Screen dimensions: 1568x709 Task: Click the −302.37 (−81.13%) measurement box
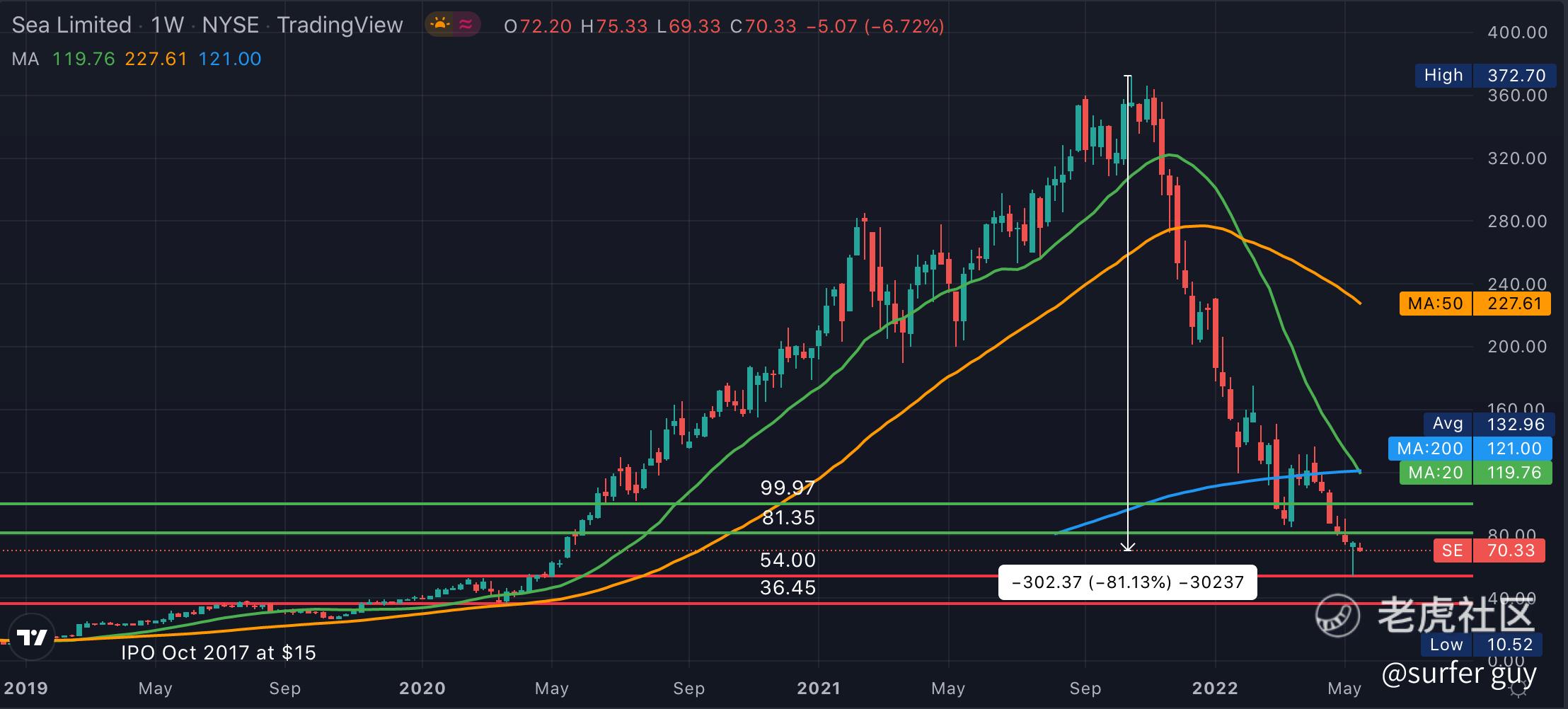1128,582
